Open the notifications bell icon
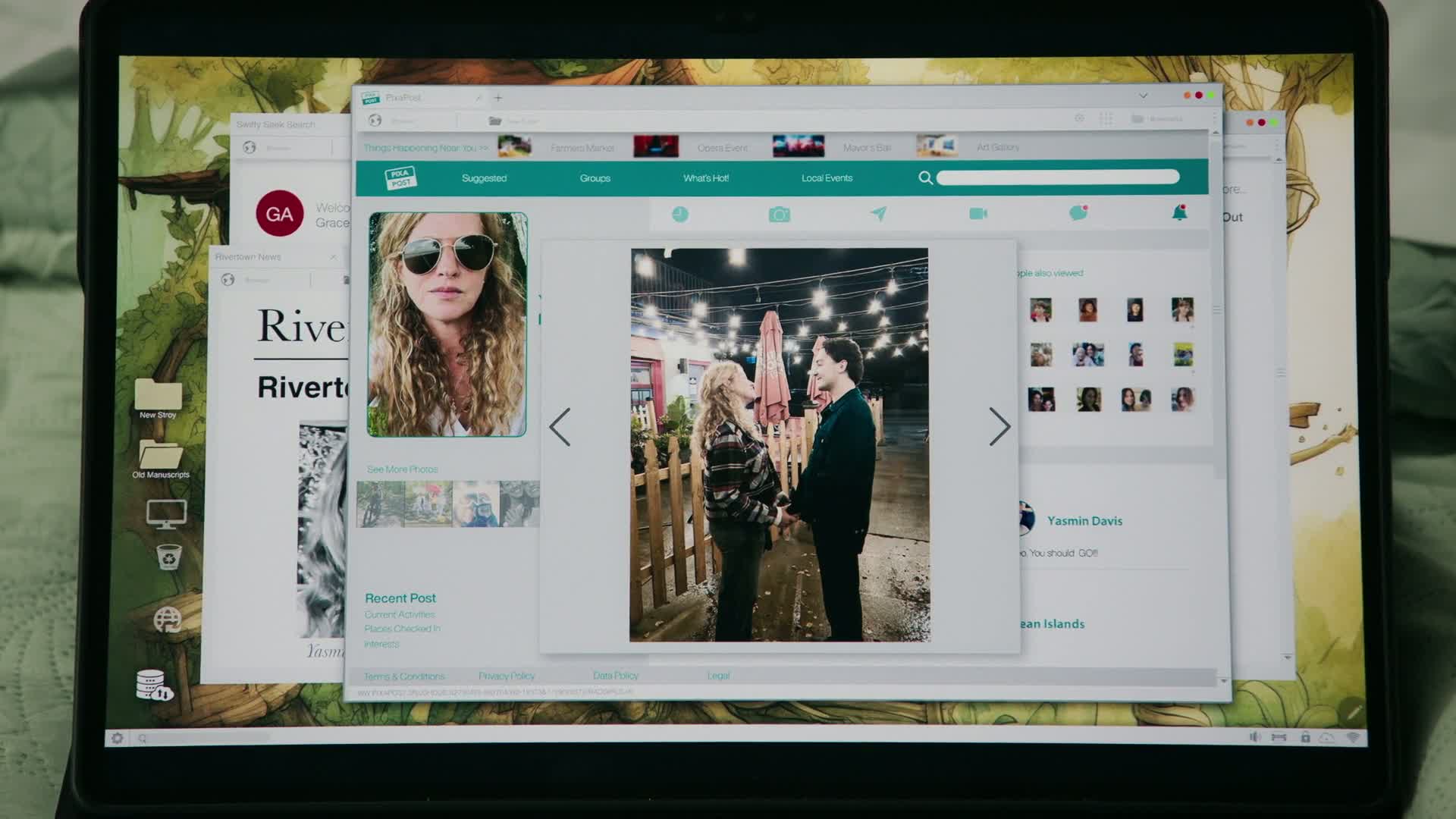Image resolution: width=1456 pixels, height=819 pixels. [x=1179, y=213]
